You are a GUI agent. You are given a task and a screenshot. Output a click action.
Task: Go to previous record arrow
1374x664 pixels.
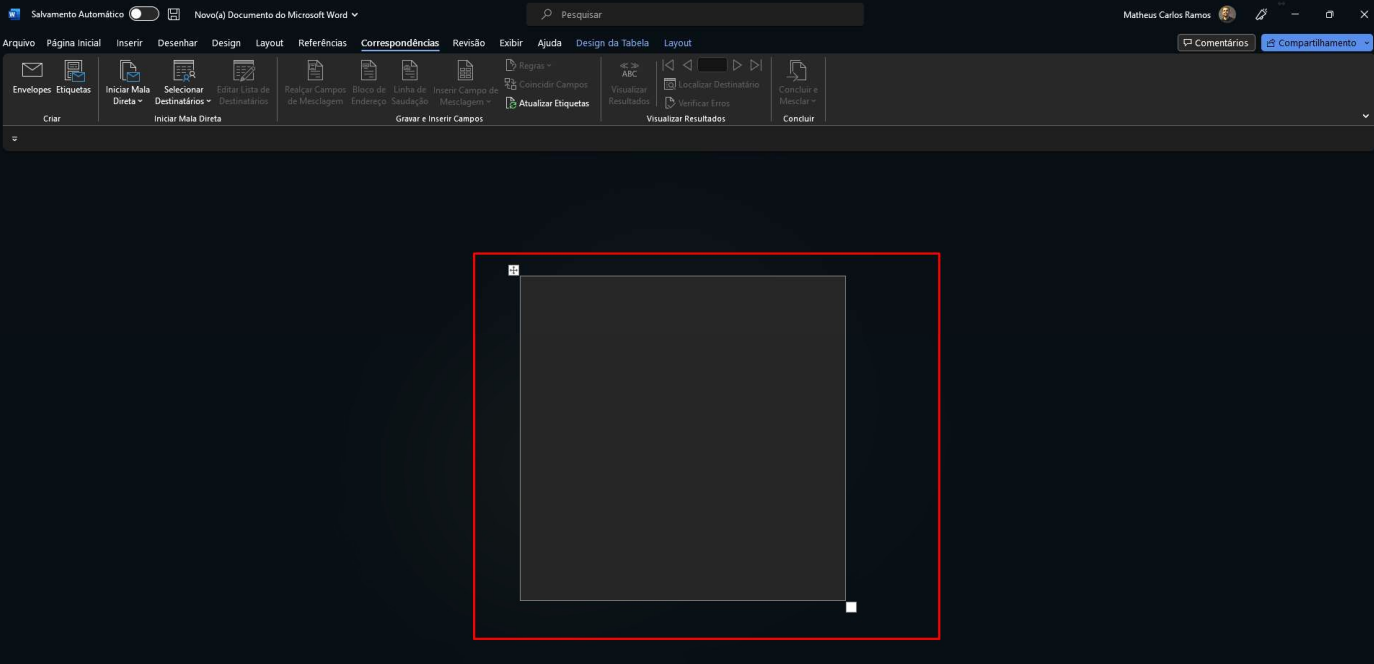coord(687,65)
